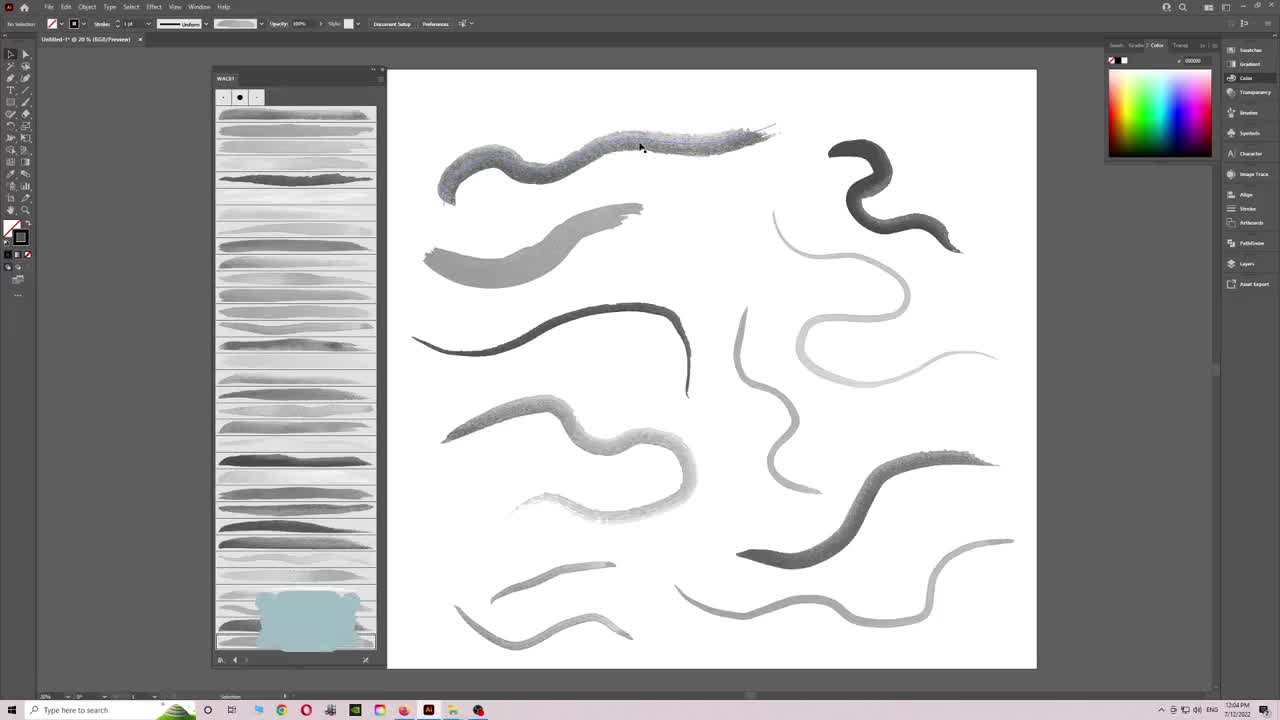Open the brush library panel menu
The image size is (1280, 720).
(381, 78)
